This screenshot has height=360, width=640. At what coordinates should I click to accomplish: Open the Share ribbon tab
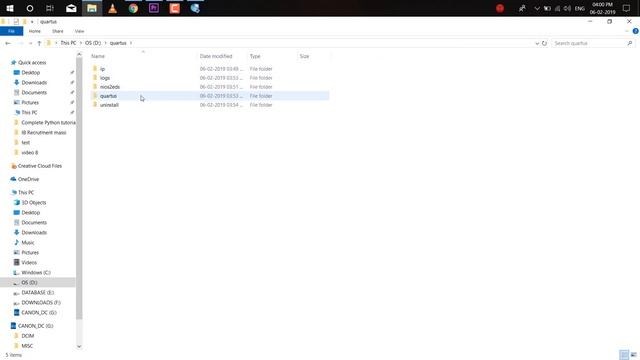58,31
